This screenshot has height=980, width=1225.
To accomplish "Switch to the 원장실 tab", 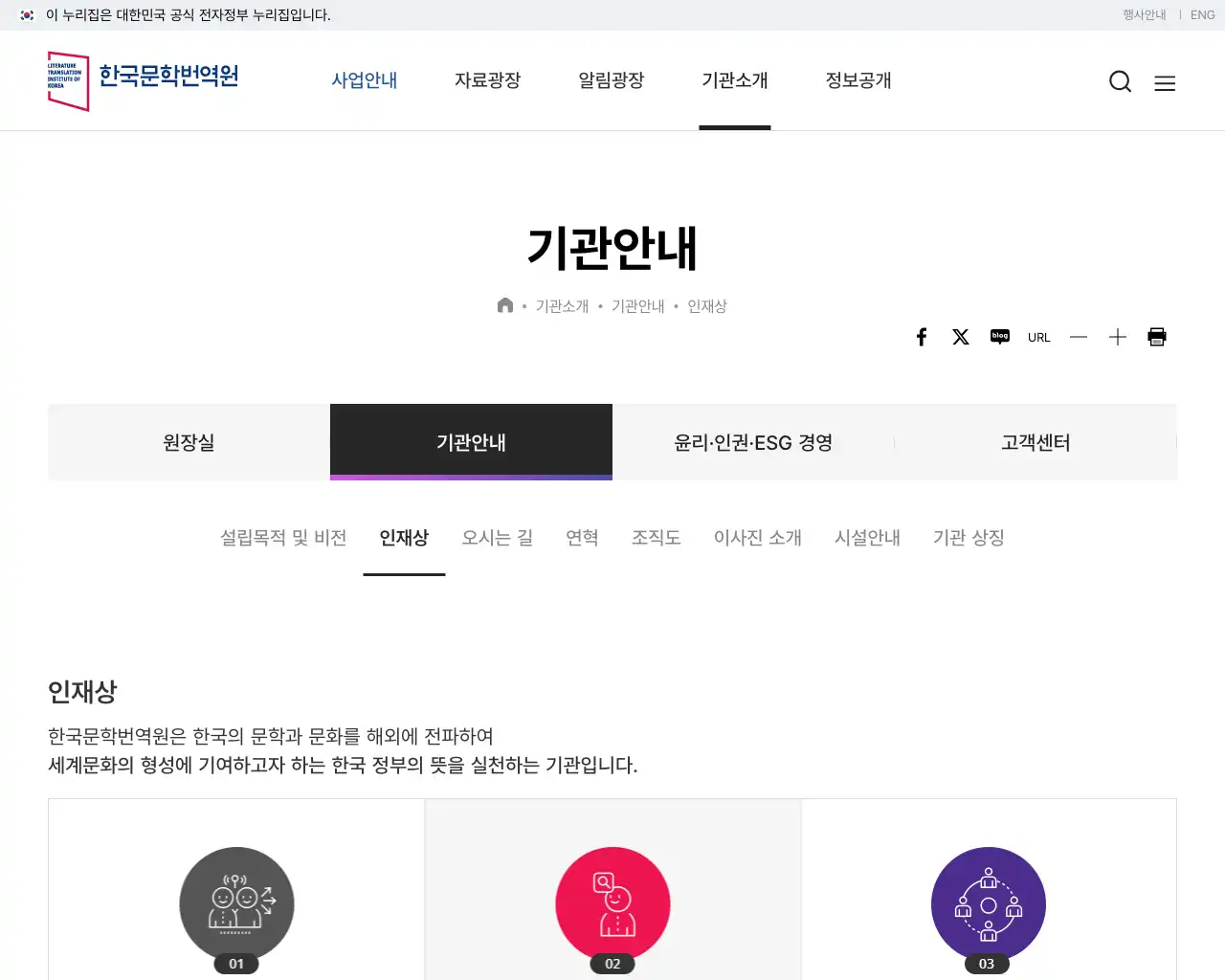I will pyautogui.click(x=189, y=442).
